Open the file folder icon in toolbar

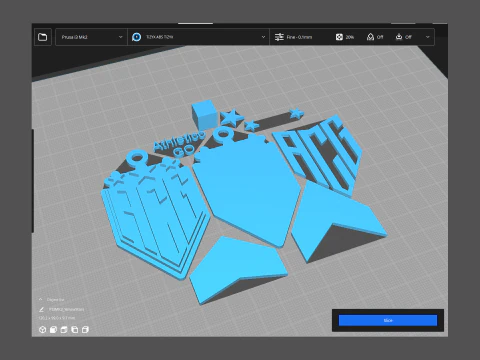(43, 37)
